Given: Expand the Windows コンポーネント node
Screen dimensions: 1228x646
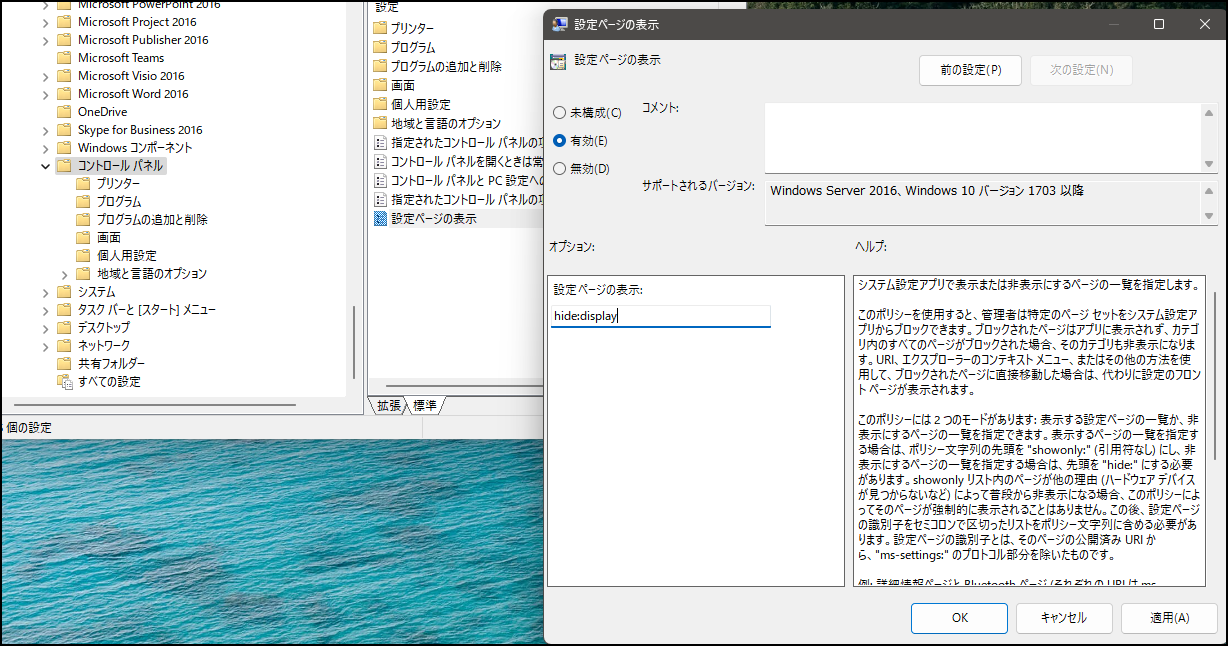Looking at the screenshot, I should (45, 147).
